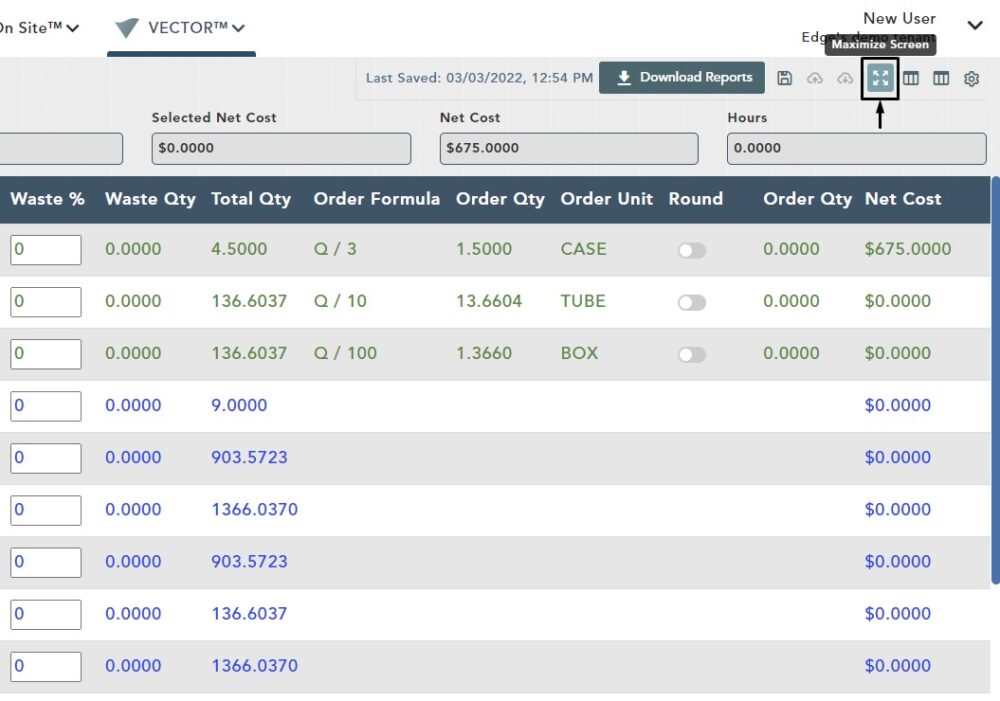1000x701 pixels.
Task: Click the cloud upload icon
Action: [815, 78]
